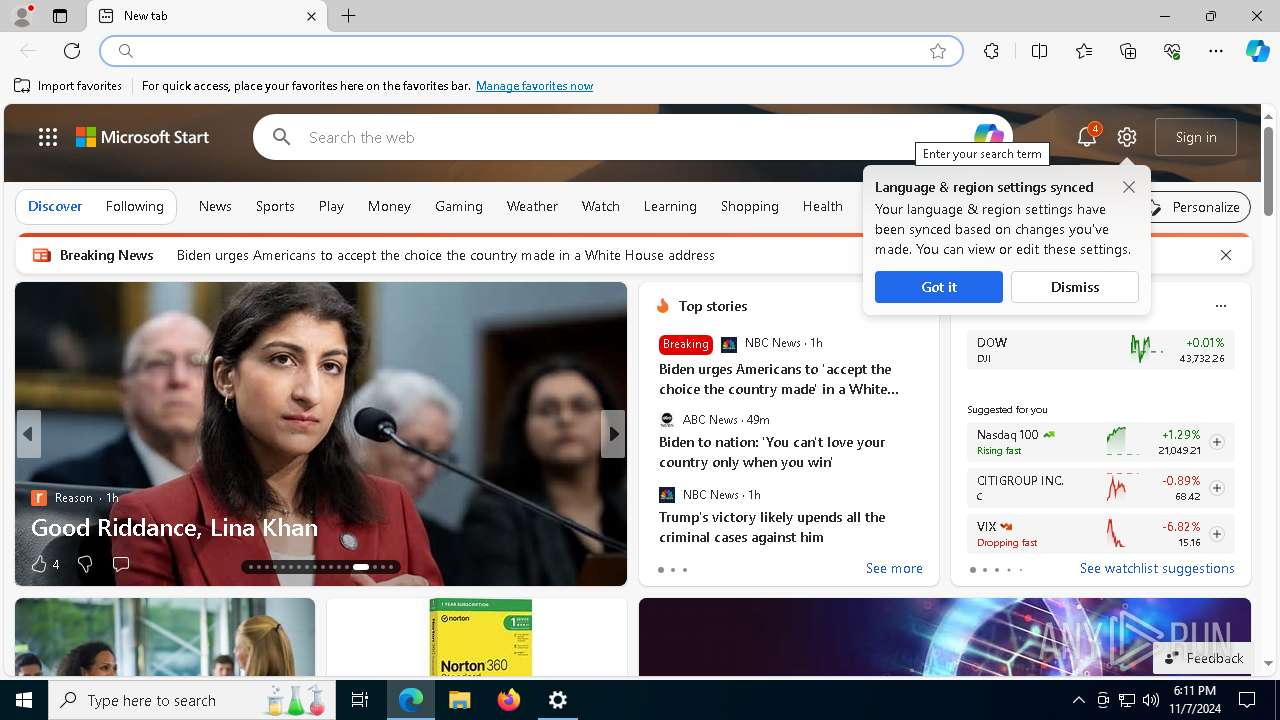Close the Breaking News banner
This screenshot has width=1280, height=720.
click(1226, 255)
